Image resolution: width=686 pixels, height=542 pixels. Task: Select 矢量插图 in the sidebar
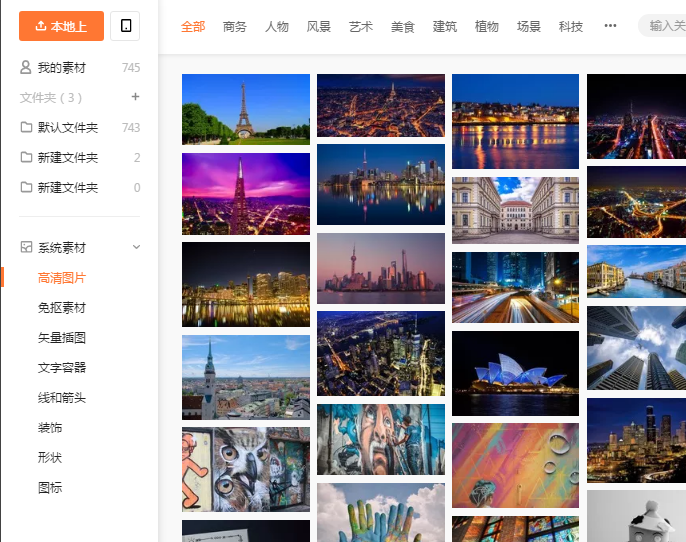coord(62,338)
